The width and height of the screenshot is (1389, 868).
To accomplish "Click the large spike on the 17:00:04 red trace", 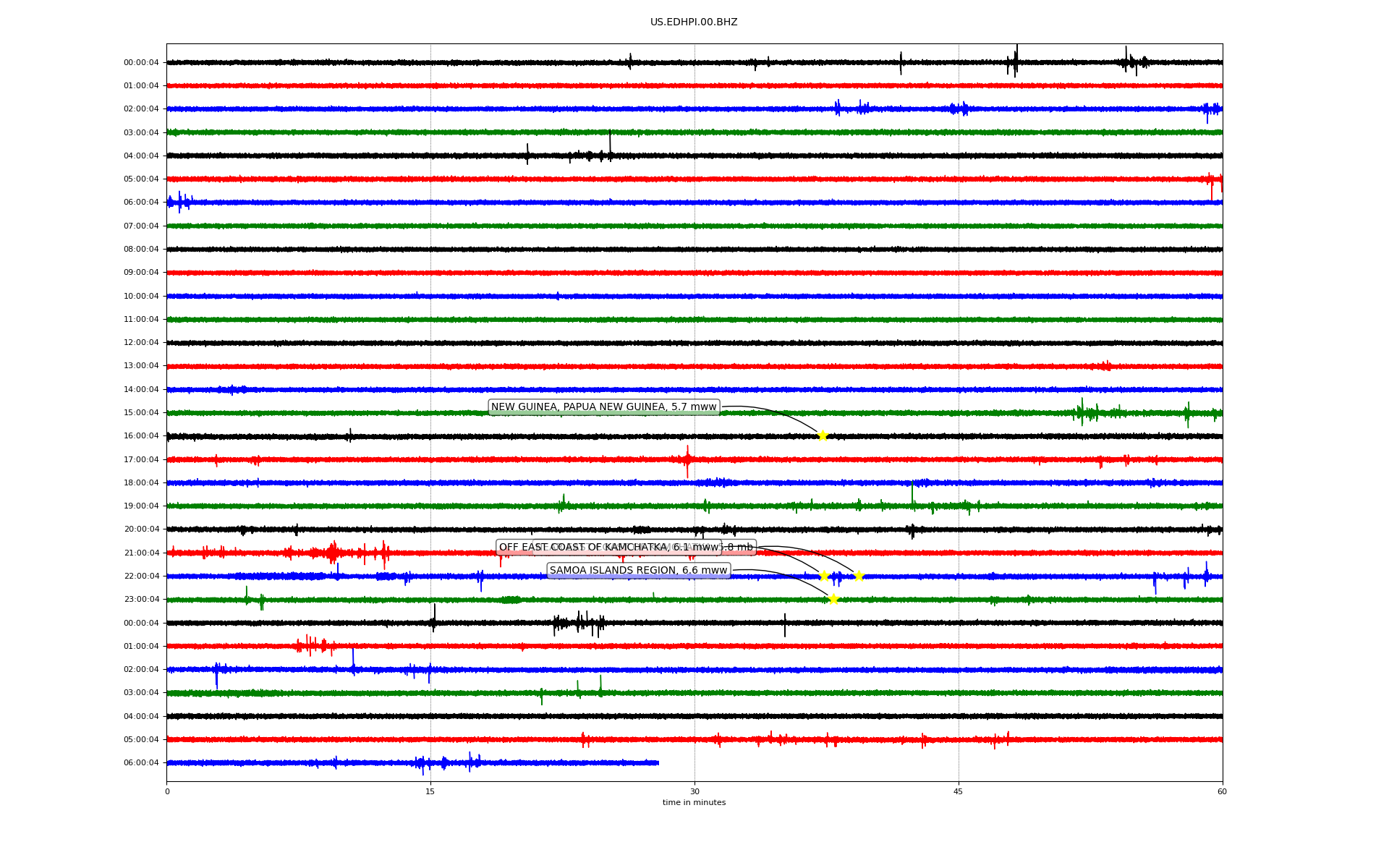I will (x=687, y=461).
